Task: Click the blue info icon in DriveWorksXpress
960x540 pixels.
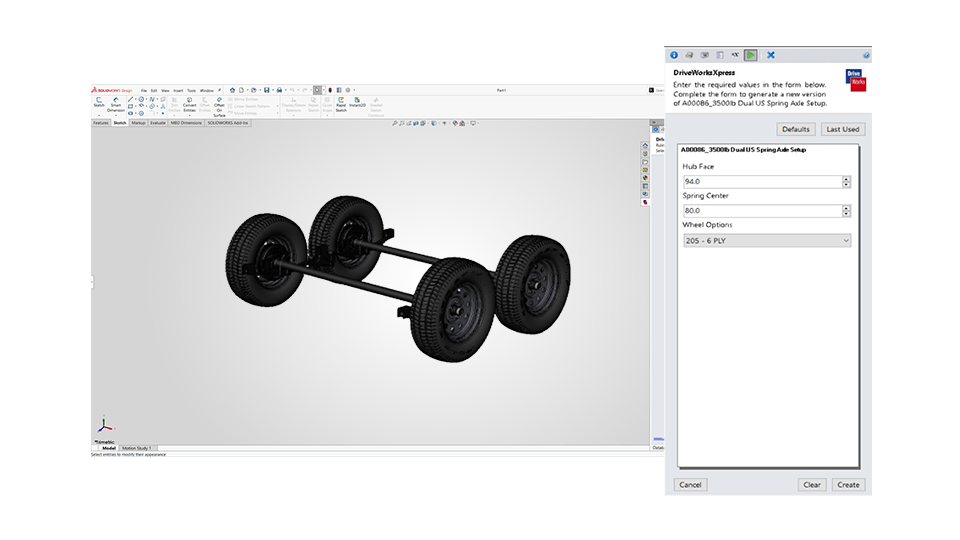Action: tap(674, 55)
